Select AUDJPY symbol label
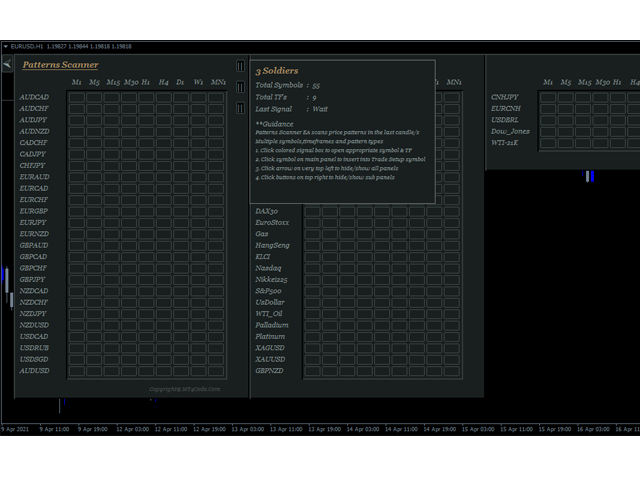Screen dimensions: 640x480 pyautogui.click(x=33, y=120)
